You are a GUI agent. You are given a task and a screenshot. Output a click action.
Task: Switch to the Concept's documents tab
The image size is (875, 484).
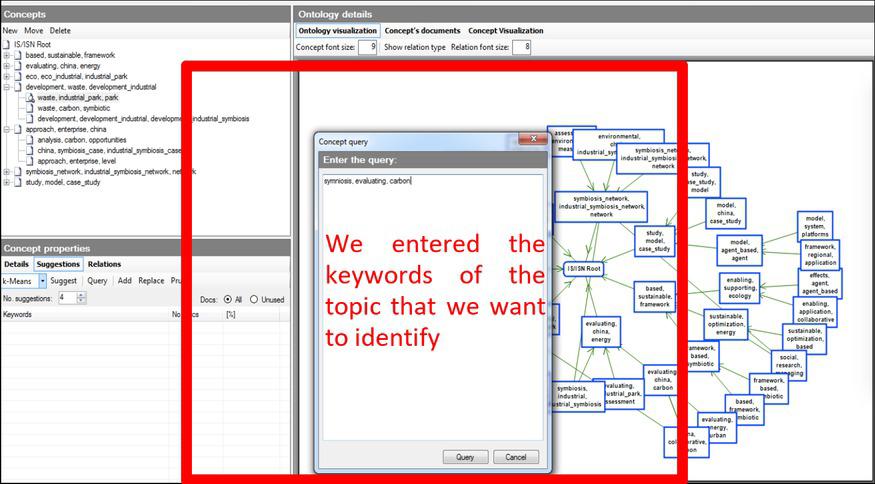(421, 31)
